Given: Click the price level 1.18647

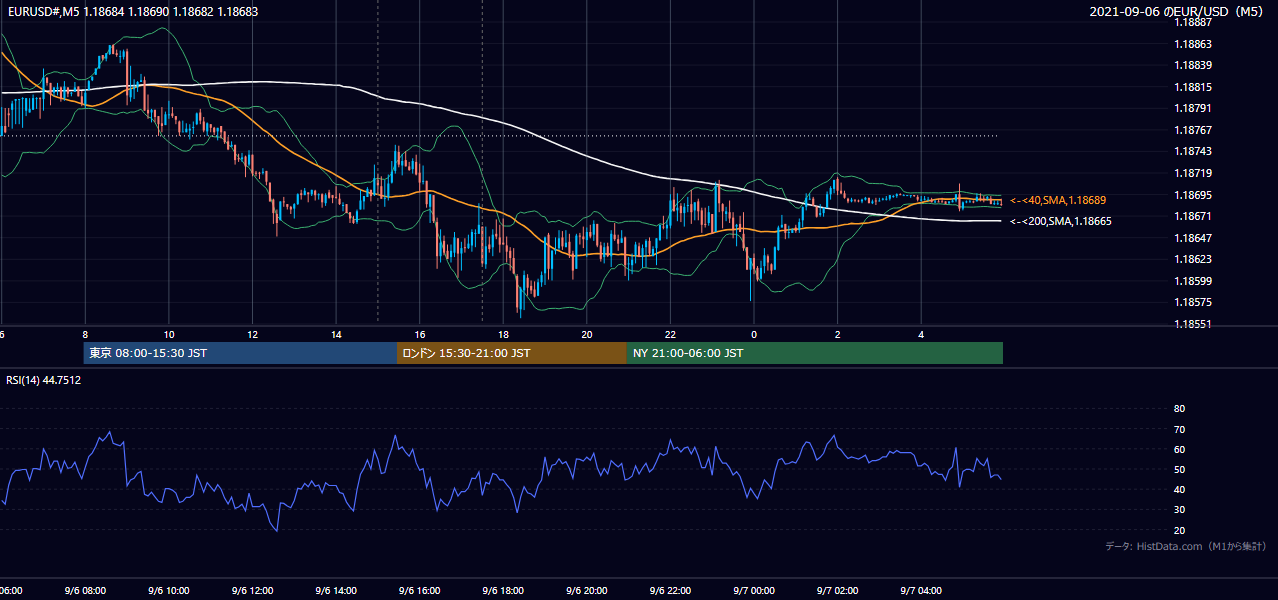Looking at the screenshot, I should [1191, 238].
